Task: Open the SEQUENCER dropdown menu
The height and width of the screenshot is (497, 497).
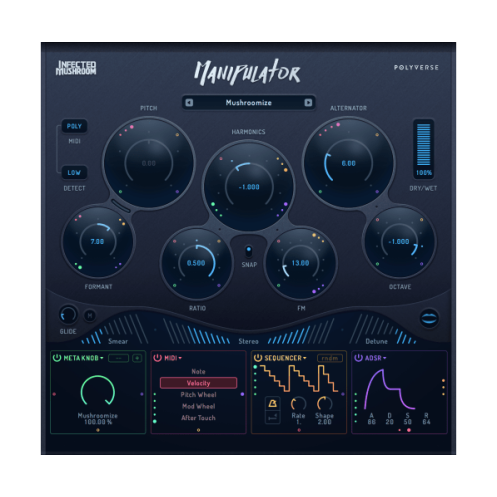Action: pyautogui.click(x=285, y=358)
